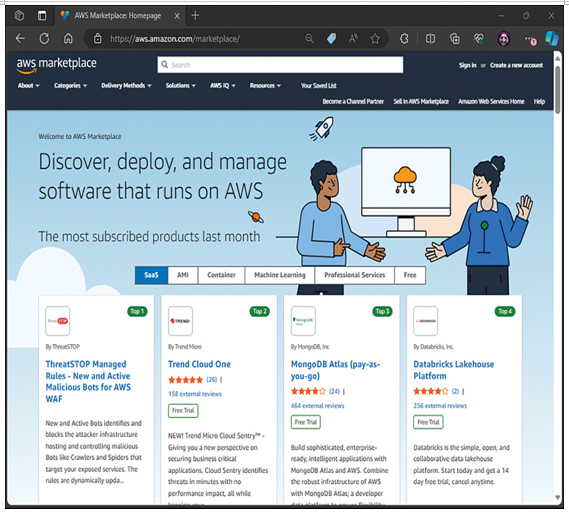Image resolution: width=569 pixels, height=514 pixels.
Task: Open split screen view
Action: point(430,38)
